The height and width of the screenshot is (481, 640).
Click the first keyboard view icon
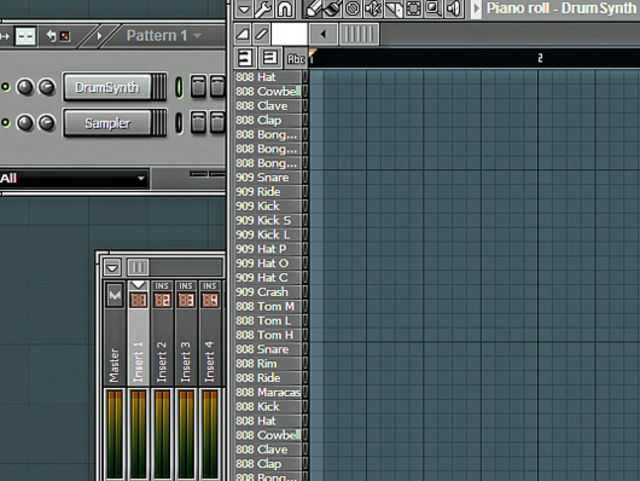point(245,58)
